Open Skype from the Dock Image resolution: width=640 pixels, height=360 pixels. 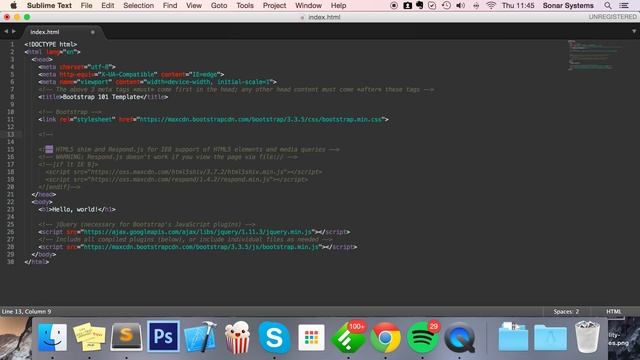[274, 337]
